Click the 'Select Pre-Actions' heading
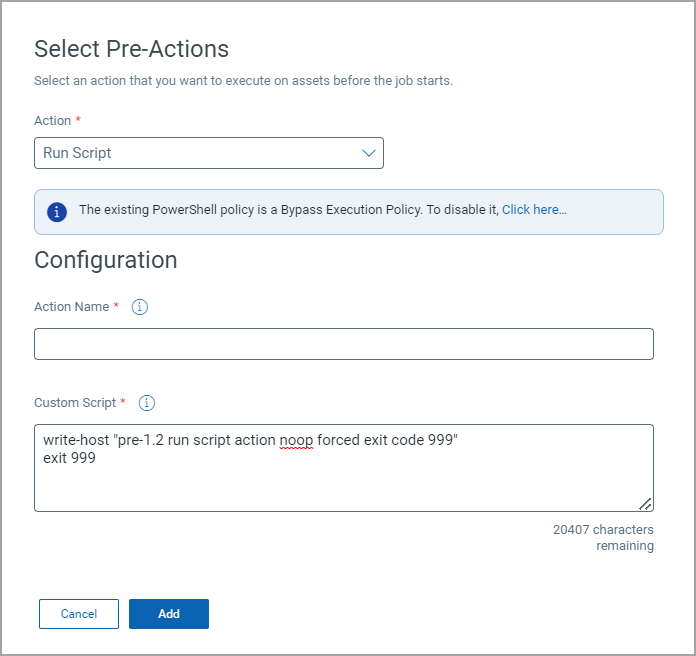696x656 pixels. (131, 48)
